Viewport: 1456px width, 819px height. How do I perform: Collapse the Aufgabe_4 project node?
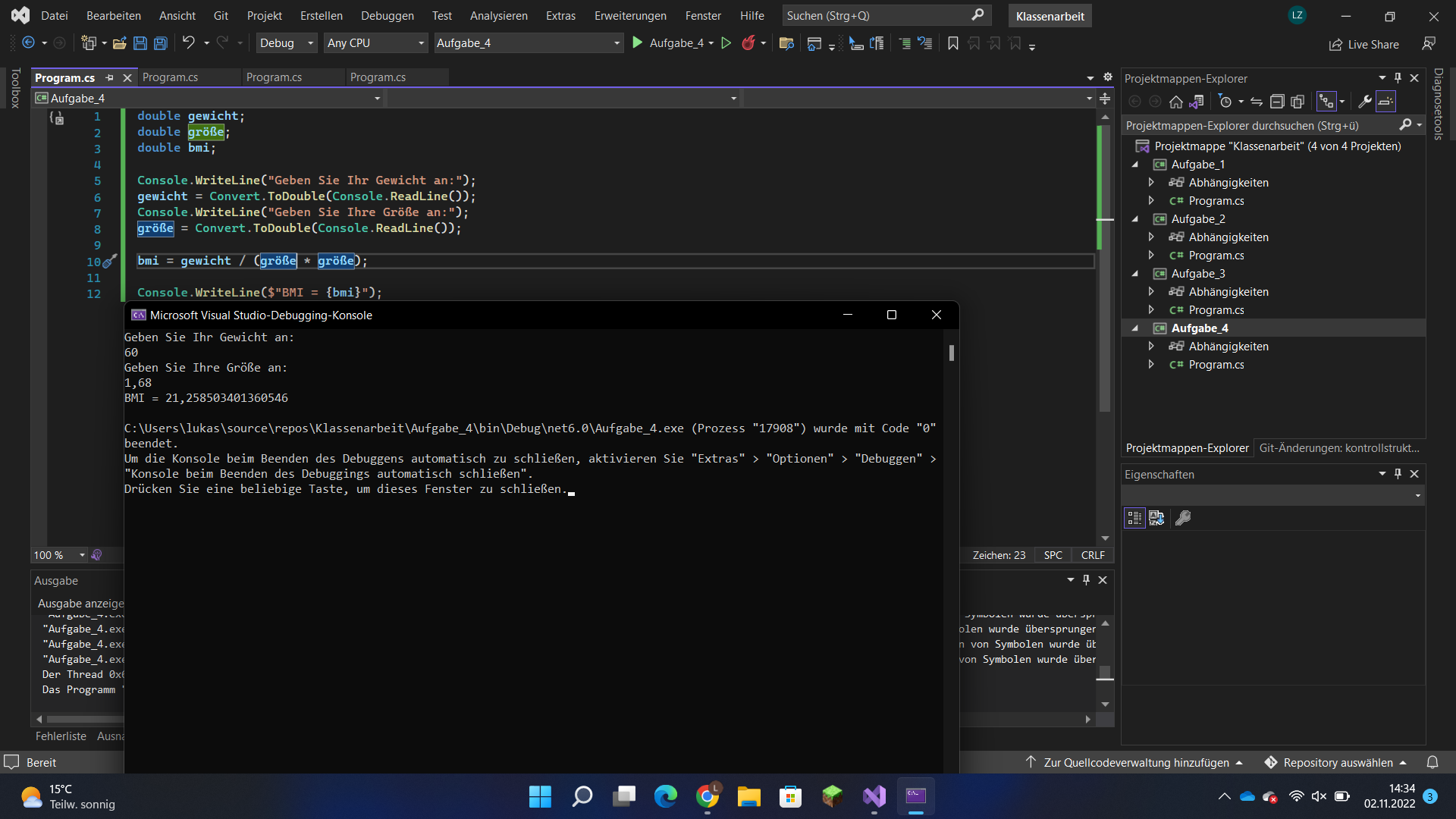tap(1134, 328)
